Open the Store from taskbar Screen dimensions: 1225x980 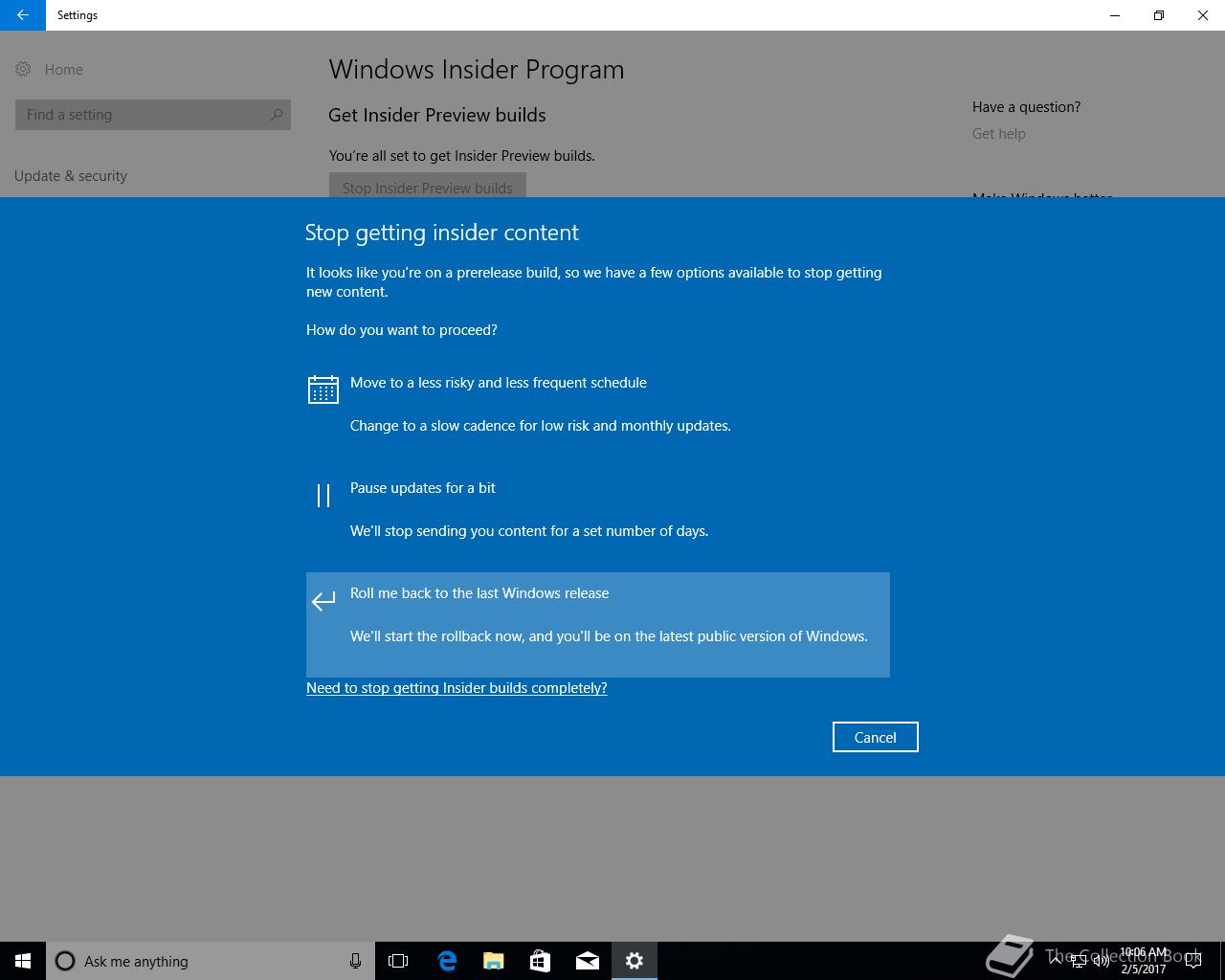click(x=540, y=961)
